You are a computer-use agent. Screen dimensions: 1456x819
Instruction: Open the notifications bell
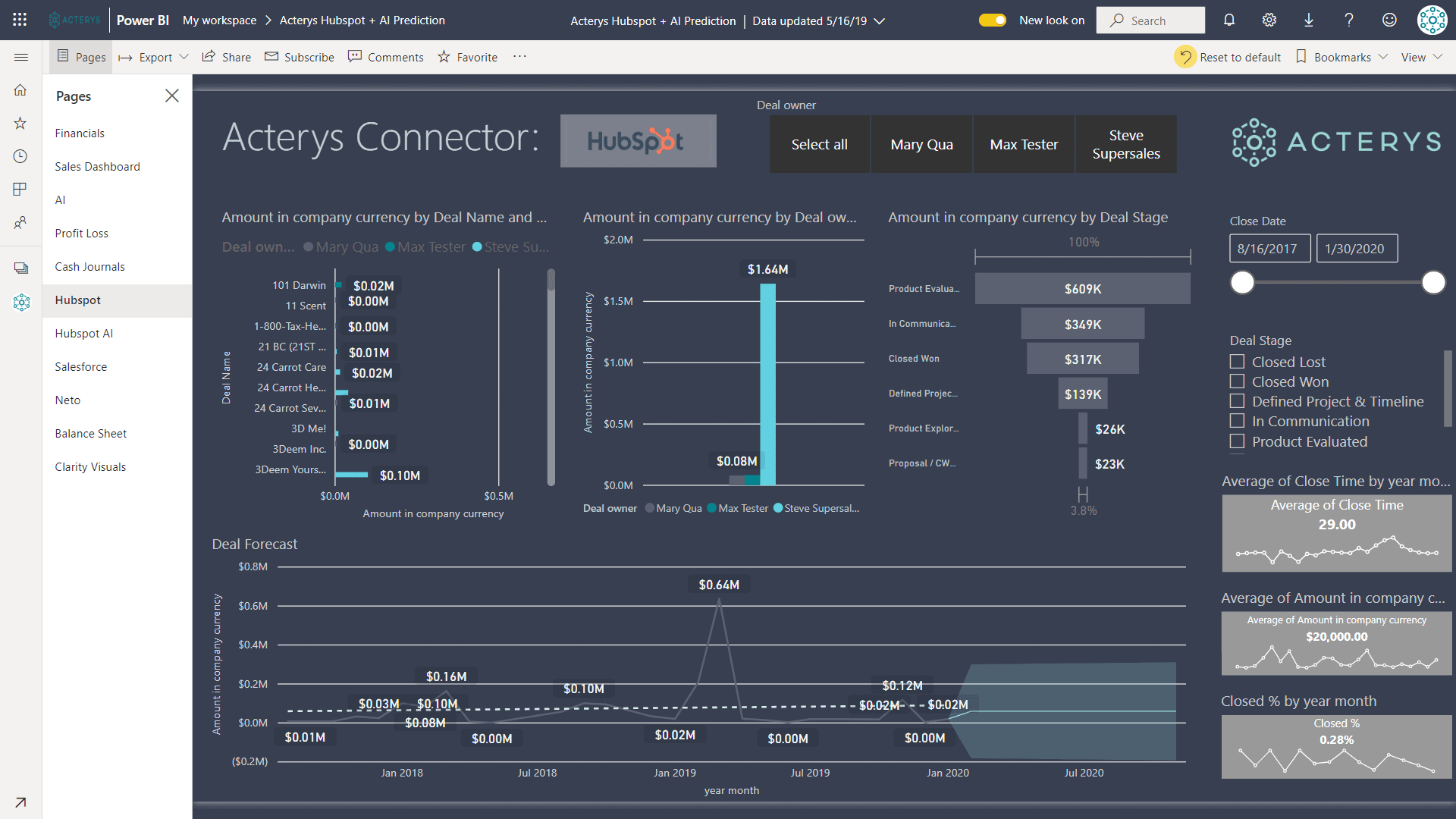tap(1229, 20)
